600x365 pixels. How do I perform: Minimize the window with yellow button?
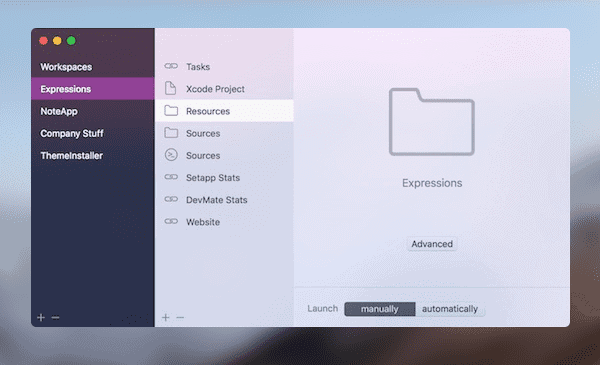click(x=57, y=41)
